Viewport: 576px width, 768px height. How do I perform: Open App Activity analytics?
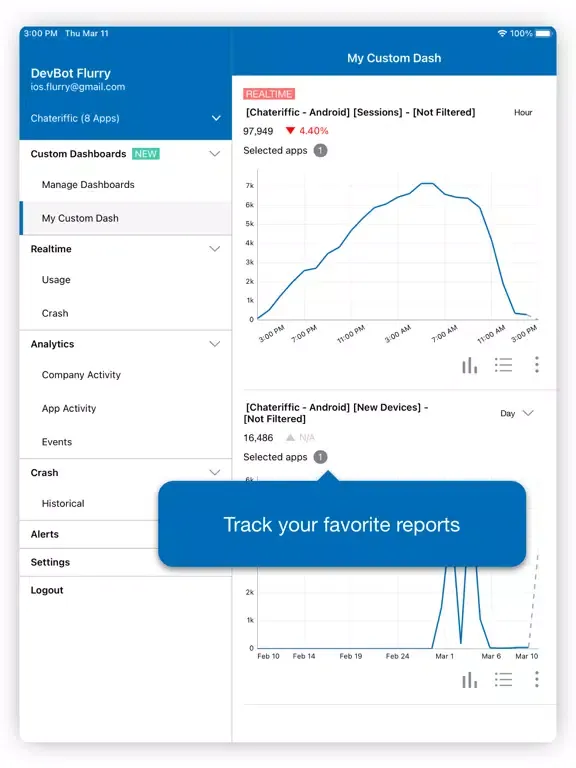click(125, 408)
